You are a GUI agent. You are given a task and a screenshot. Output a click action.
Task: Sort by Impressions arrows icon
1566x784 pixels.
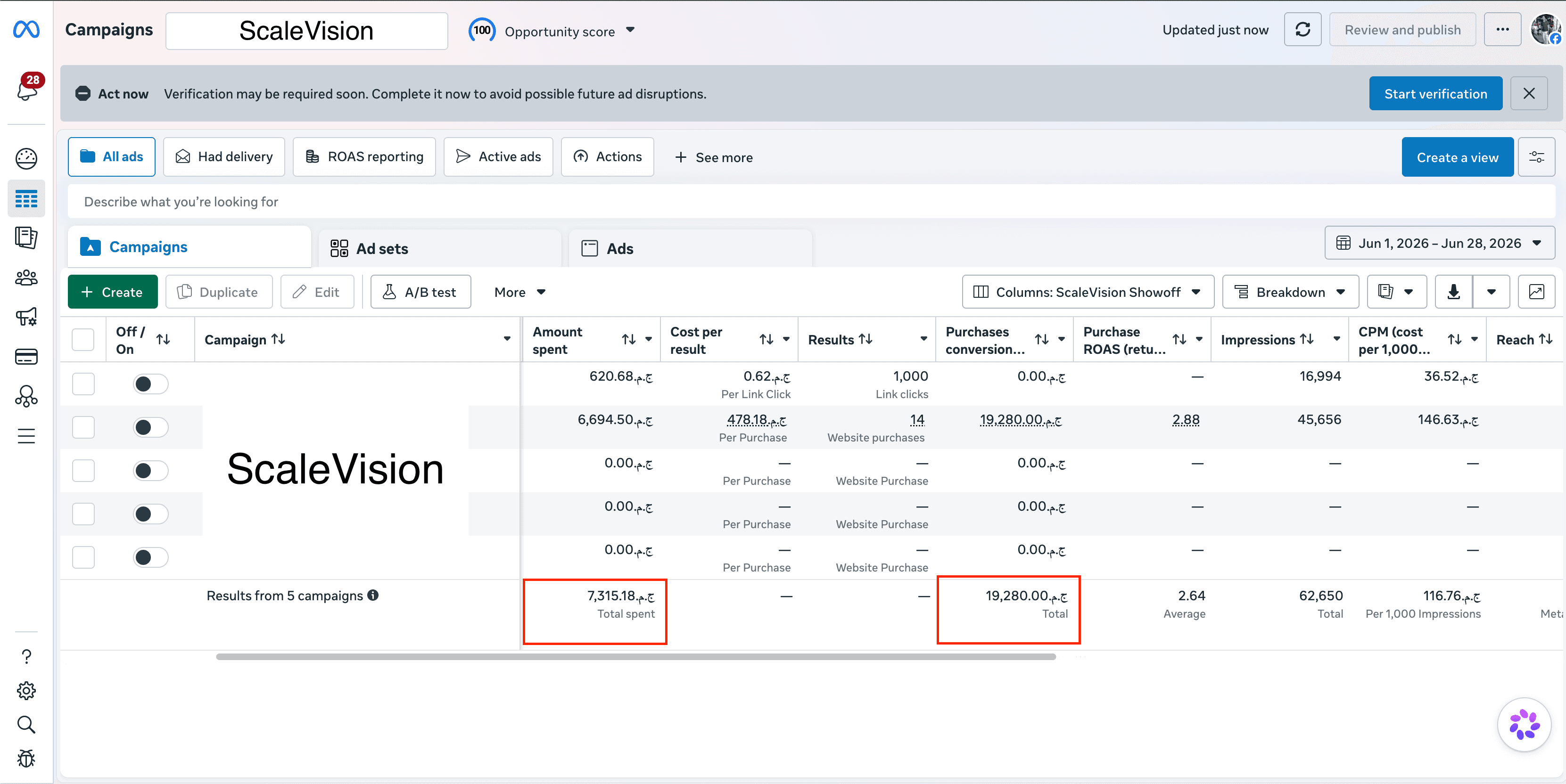pos(1307,340)
